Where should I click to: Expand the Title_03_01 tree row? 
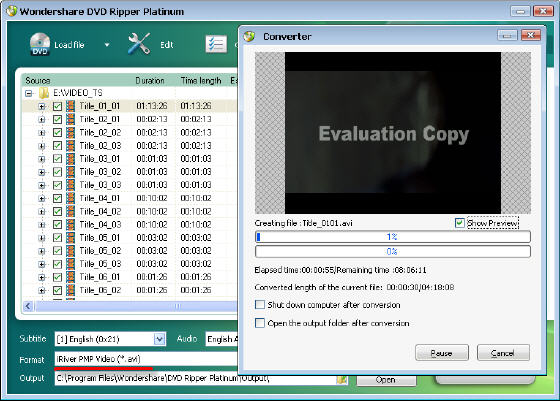pos(42,159)
